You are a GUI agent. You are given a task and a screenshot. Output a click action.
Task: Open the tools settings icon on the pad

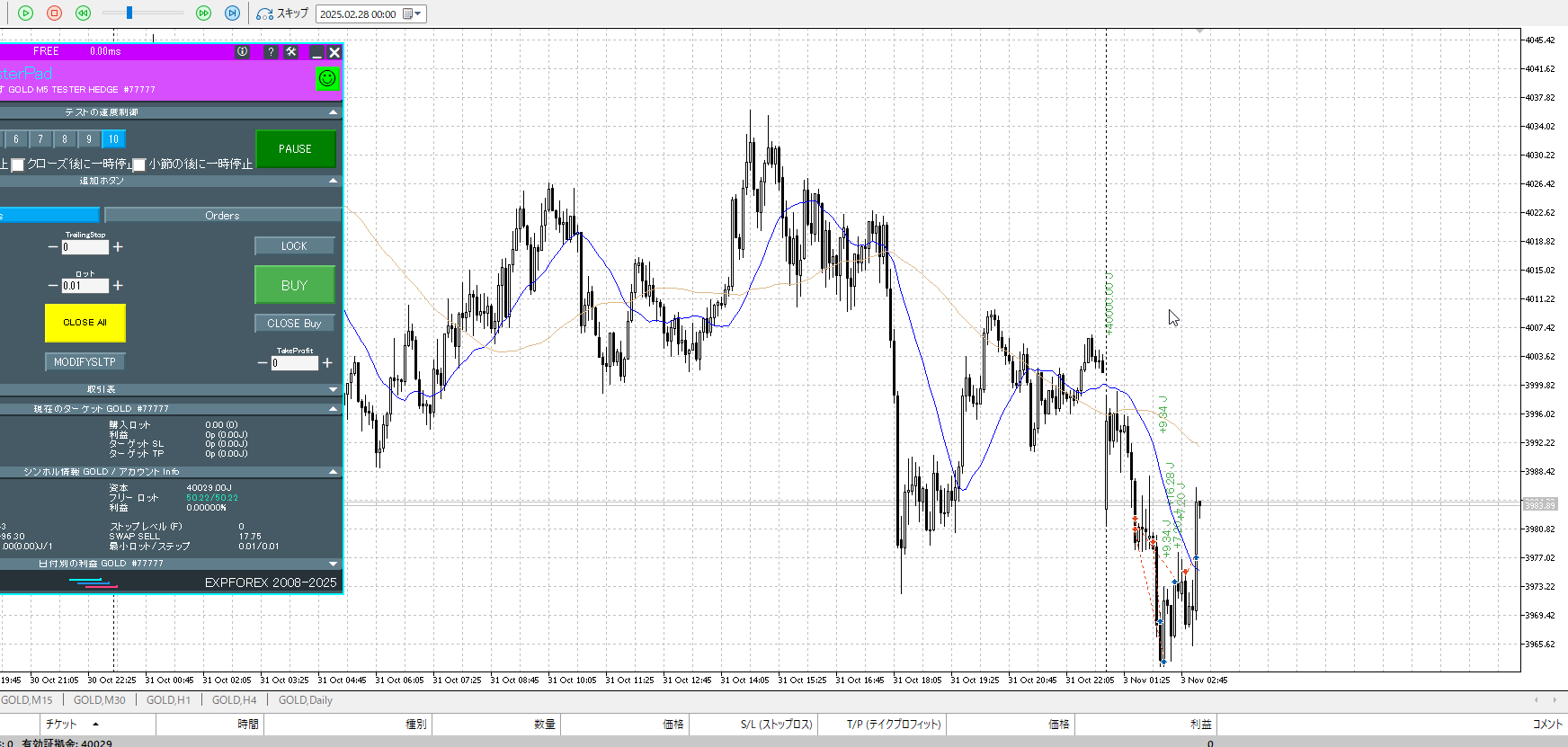pyautogui.click(x=291, y=52)
